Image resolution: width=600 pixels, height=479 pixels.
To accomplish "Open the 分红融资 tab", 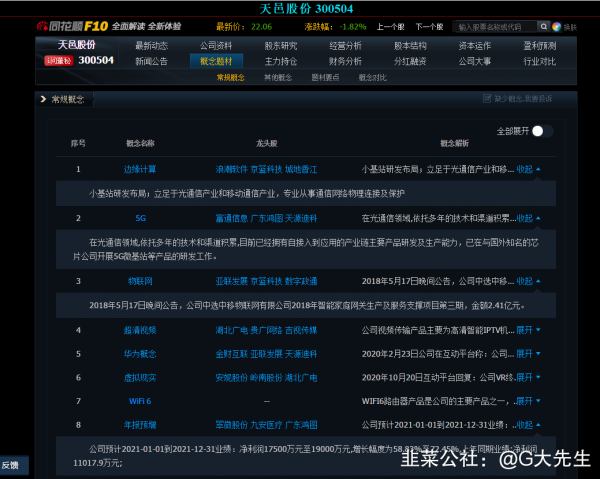I will coord(410,61).
